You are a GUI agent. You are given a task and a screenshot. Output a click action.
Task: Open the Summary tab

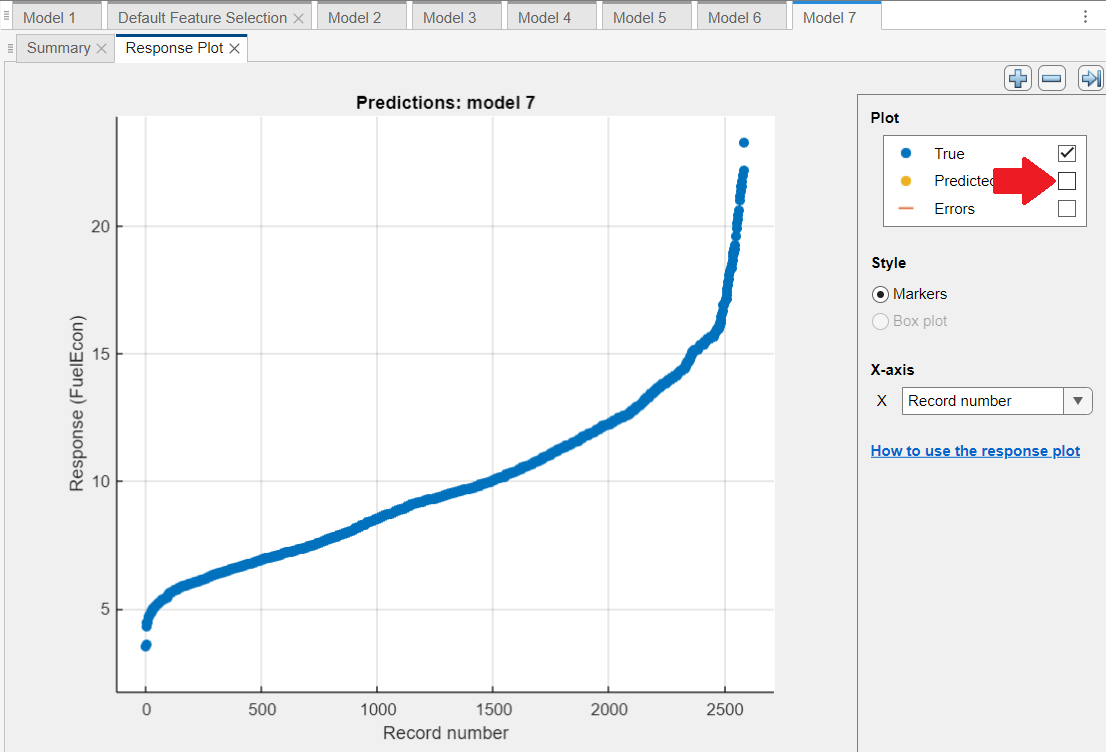coord(58,48)
